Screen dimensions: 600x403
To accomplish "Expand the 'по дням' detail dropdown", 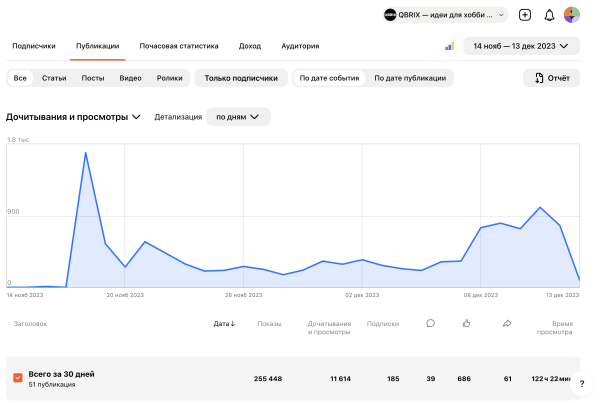I will click(238, 117).
